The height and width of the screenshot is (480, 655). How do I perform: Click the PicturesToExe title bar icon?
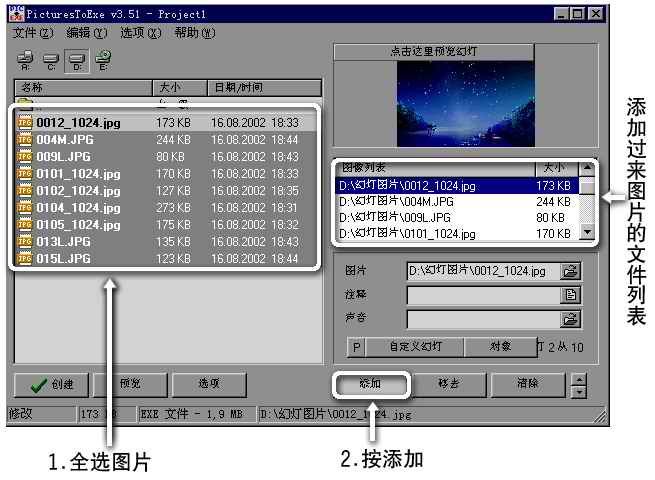[x=16, y=14]
